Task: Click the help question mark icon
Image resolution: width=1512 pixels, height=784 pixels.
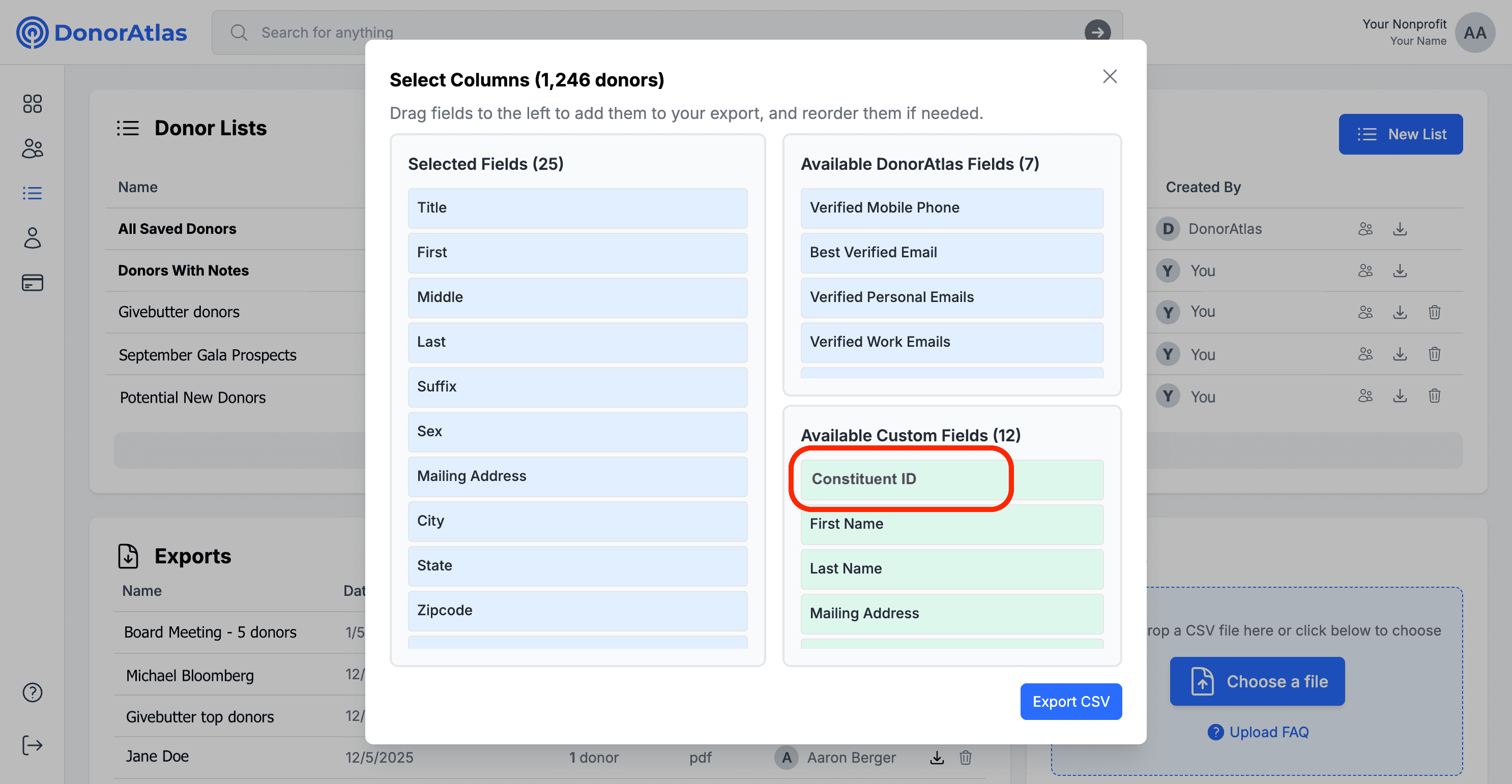Action: pos(32,692)
